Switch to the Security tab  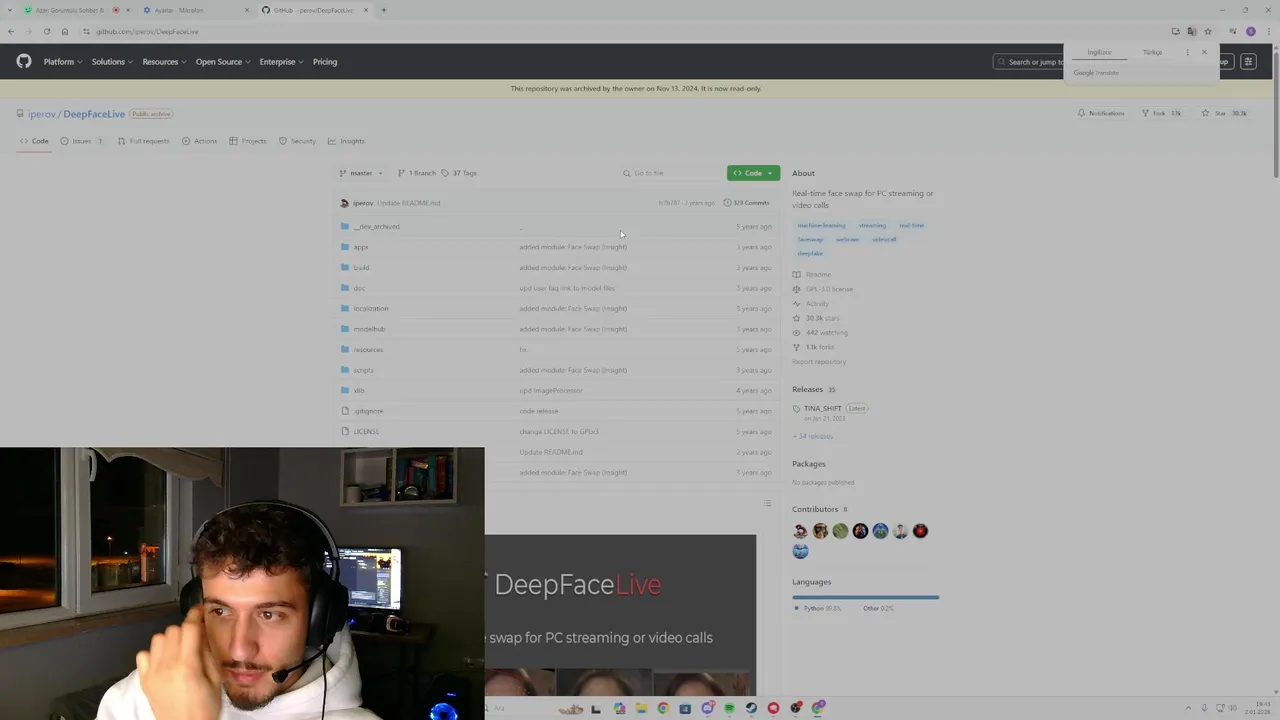pos(297,141)
